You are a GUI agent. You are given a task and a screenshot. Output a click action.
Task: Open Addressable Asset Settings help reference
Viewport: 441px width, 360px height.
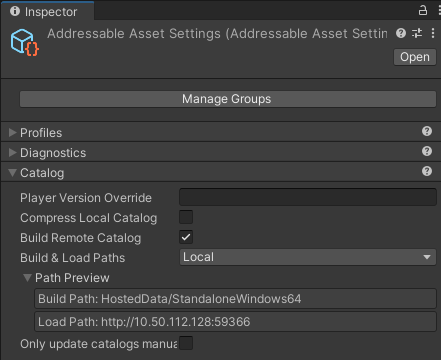(x=401, y=33)
